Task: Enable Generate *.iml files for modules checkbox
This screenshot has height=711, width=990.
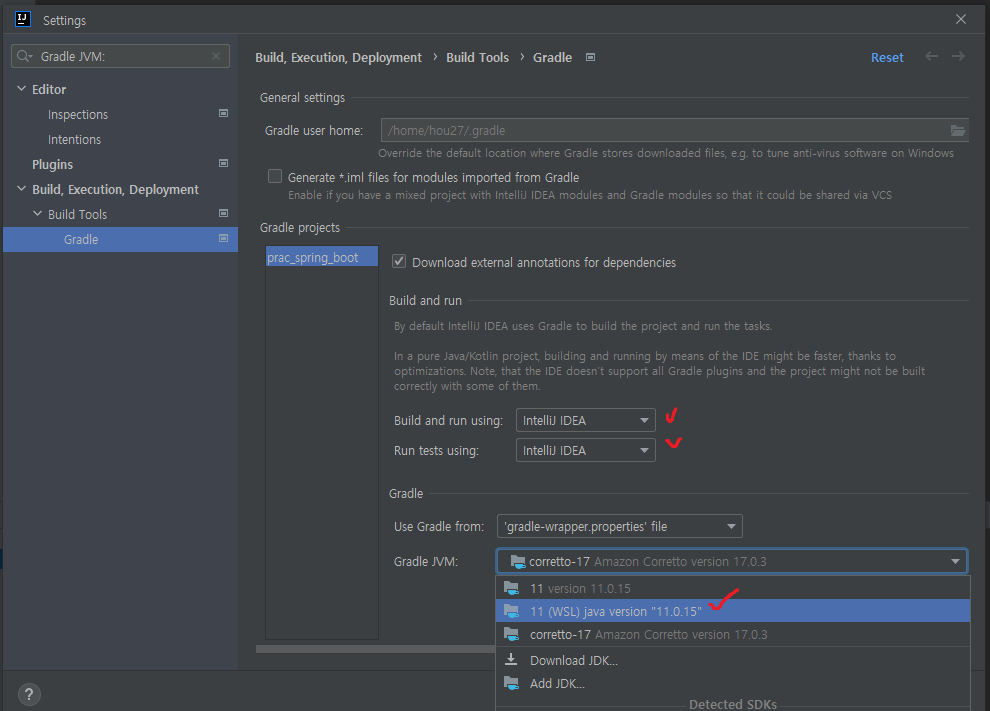Action: 275,177
